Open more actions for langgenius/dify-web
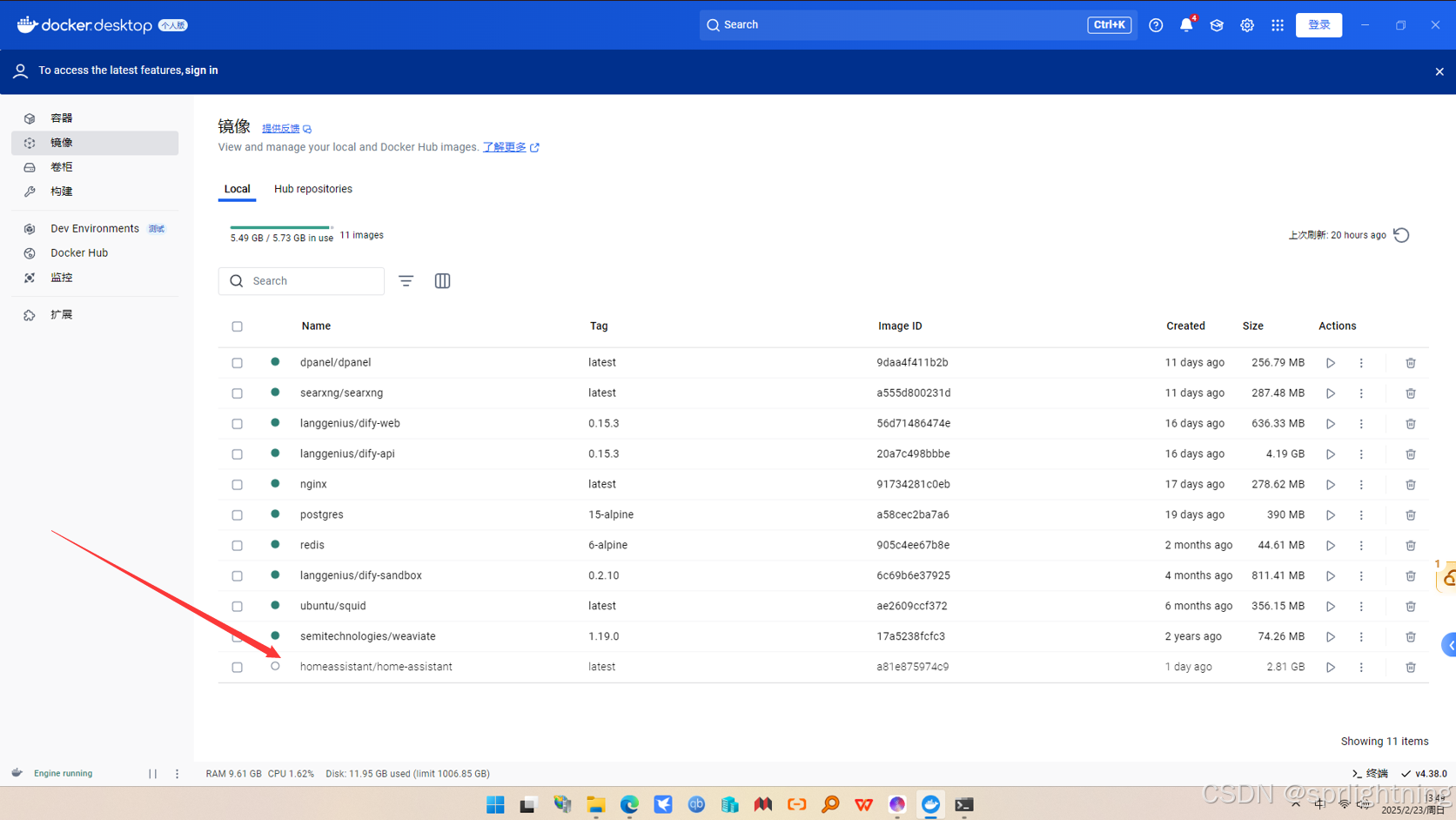Screen dimensions: 1456x820 (1361, 424)
